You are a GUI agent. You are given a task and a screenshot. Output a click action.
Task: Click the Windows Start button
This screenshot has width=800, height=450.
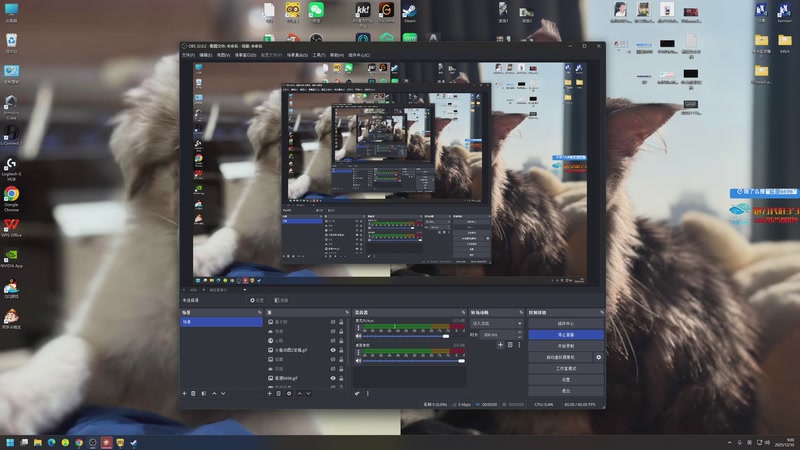click(x=10, y=442)
